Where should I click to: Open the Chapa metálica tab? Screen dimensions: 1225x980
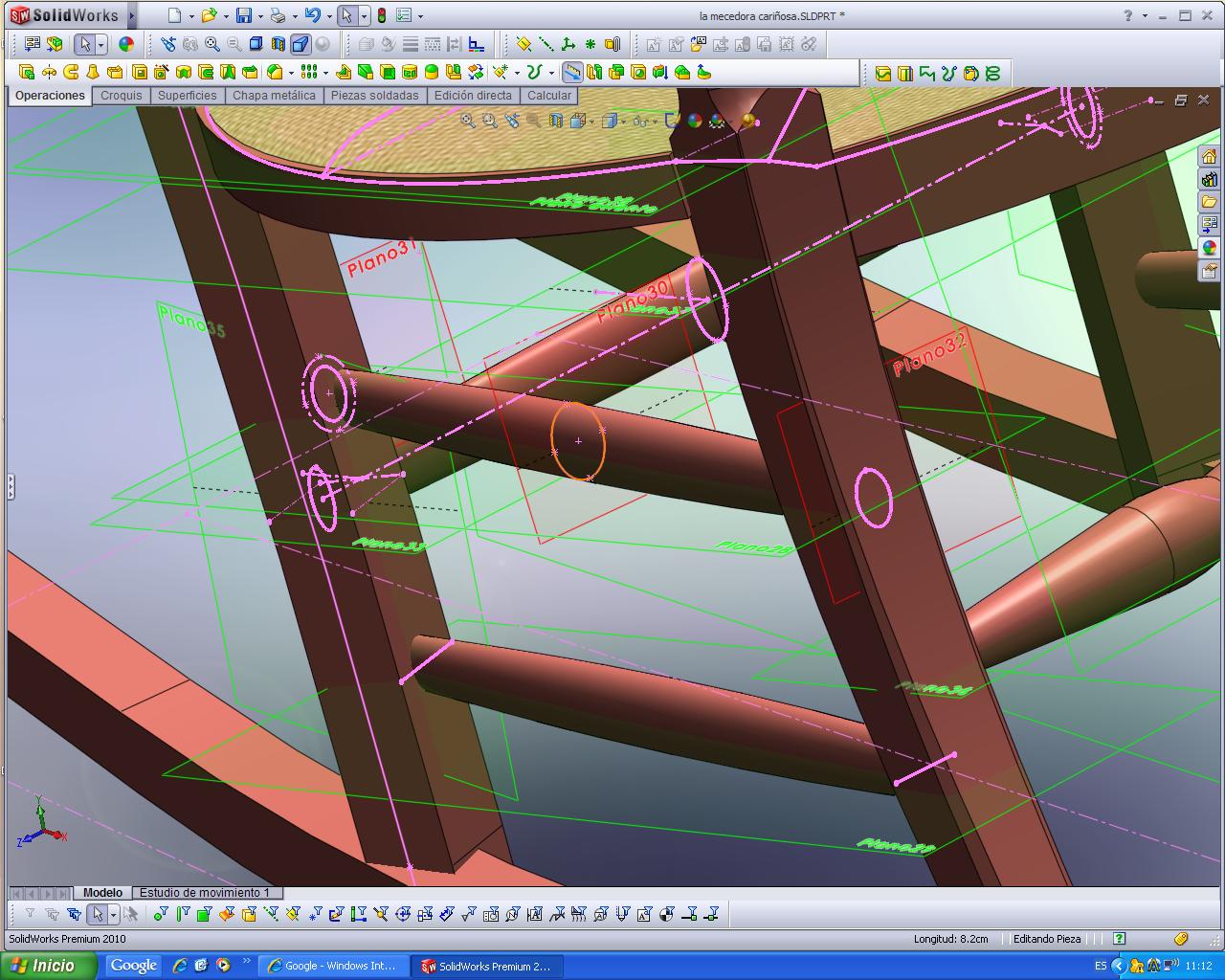(x=274, y=95)
